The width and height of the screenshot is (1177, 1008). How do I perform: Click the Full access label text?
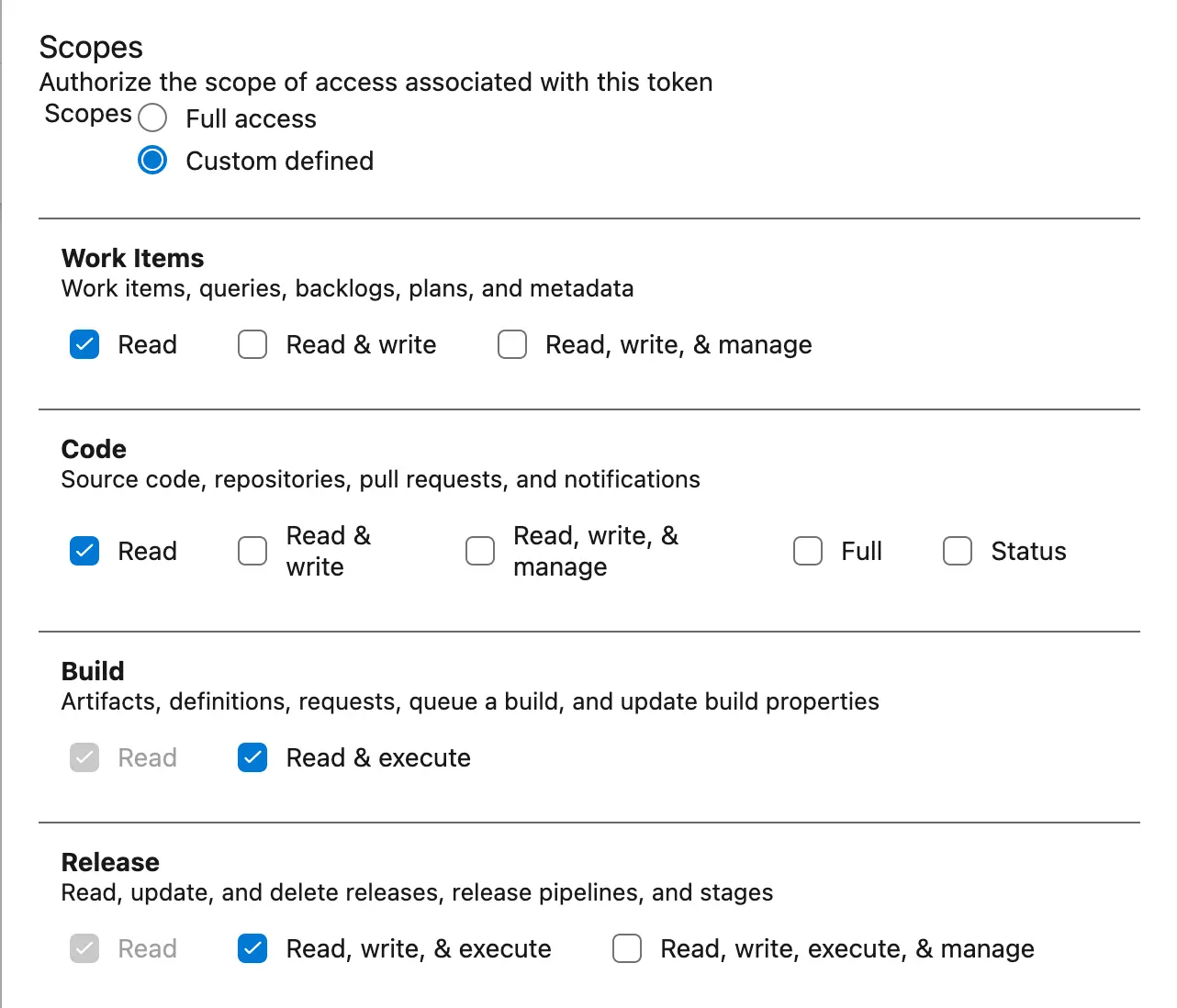(x=251, y=118)
